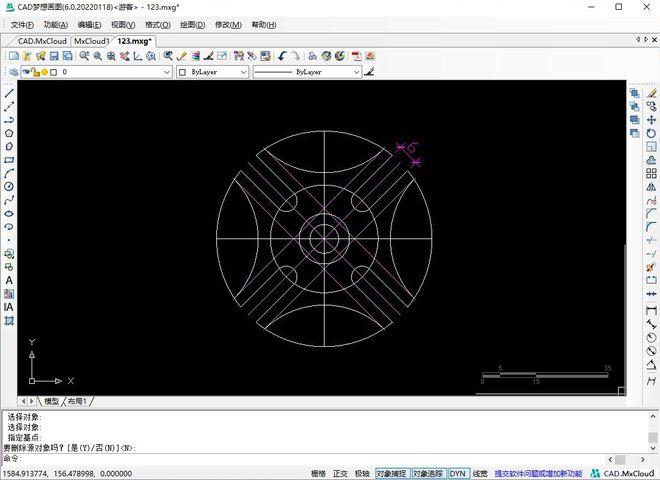Viewport: 660px width, 480px height.
Task: Disable 对象捕捉 object snap
Action: click(x=391, y=473)
